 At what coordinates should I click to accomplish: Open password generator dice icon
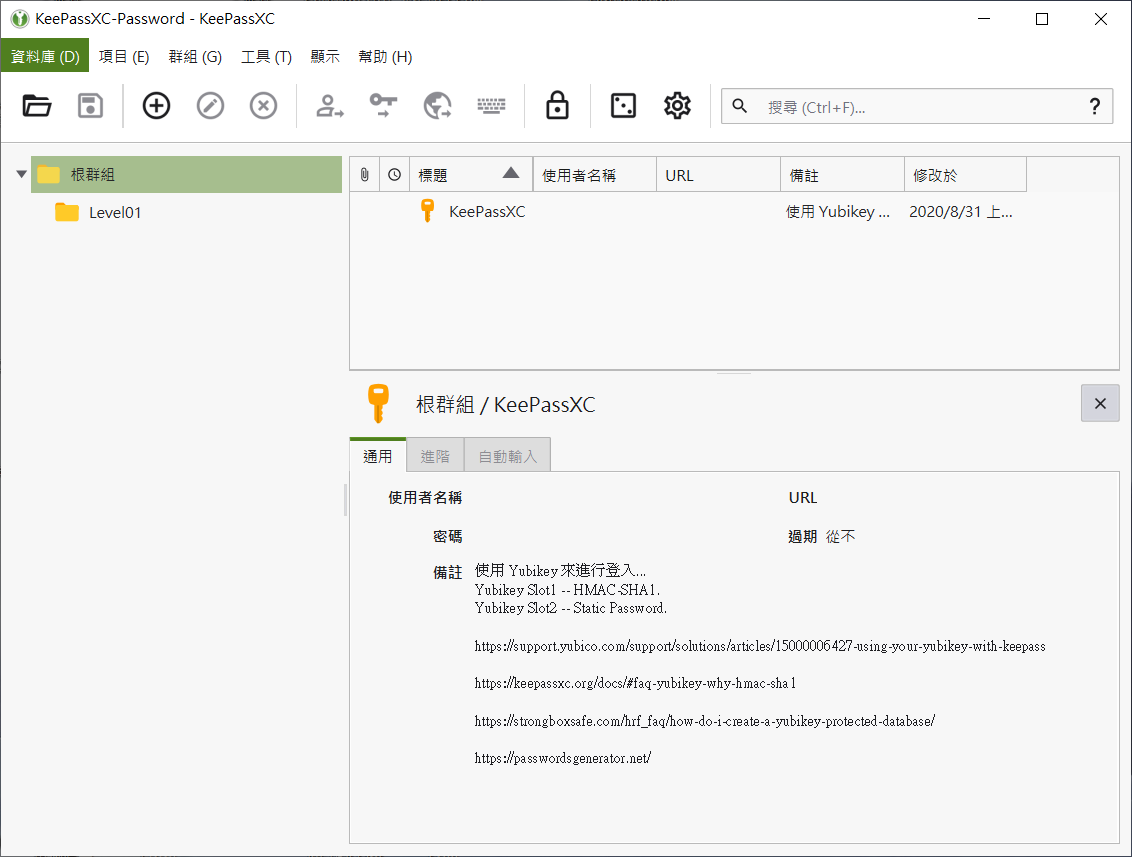623,106
